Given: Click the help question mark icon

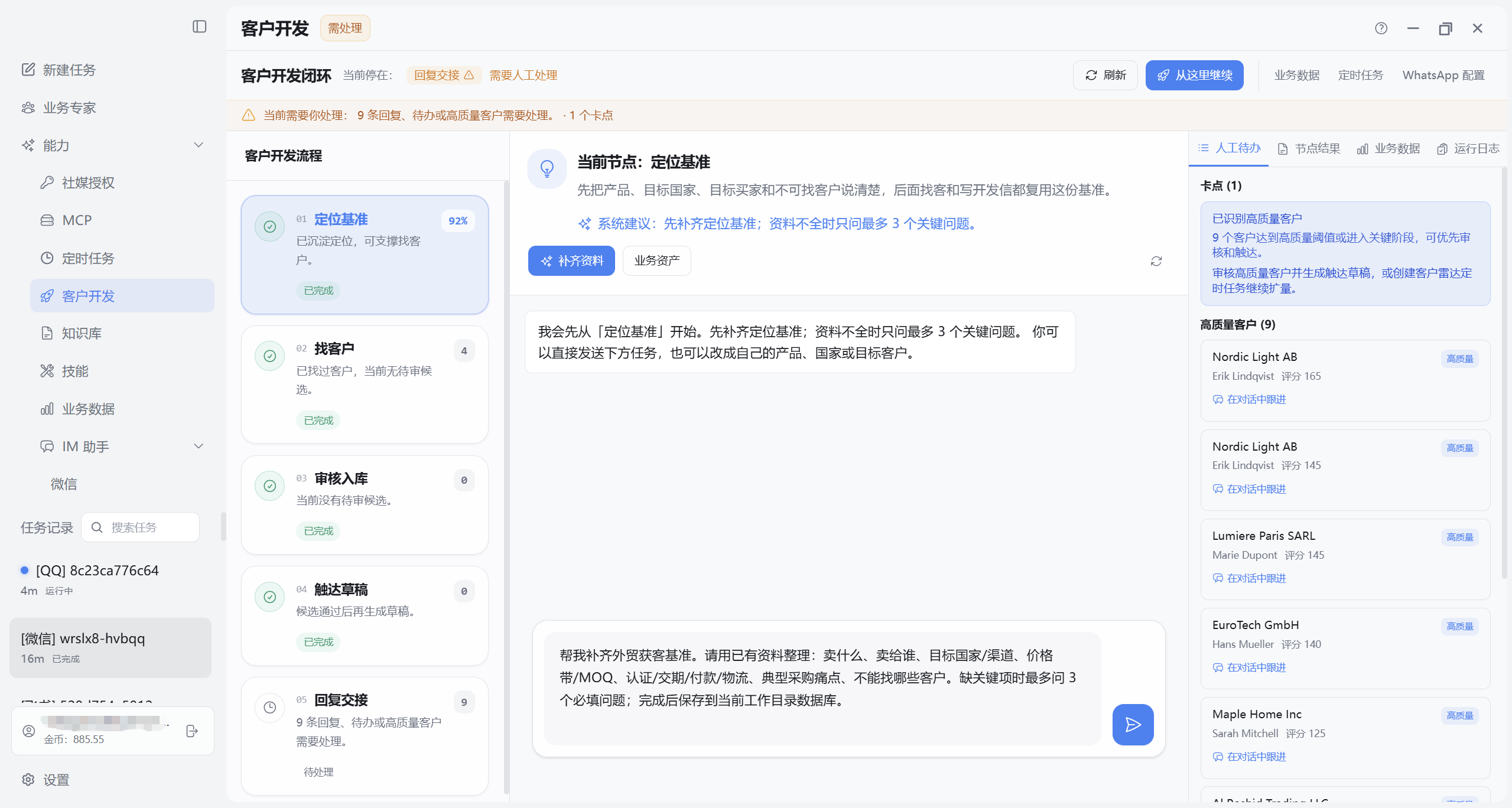Looking at the screenshot, I should click(x=1381, y=28).
